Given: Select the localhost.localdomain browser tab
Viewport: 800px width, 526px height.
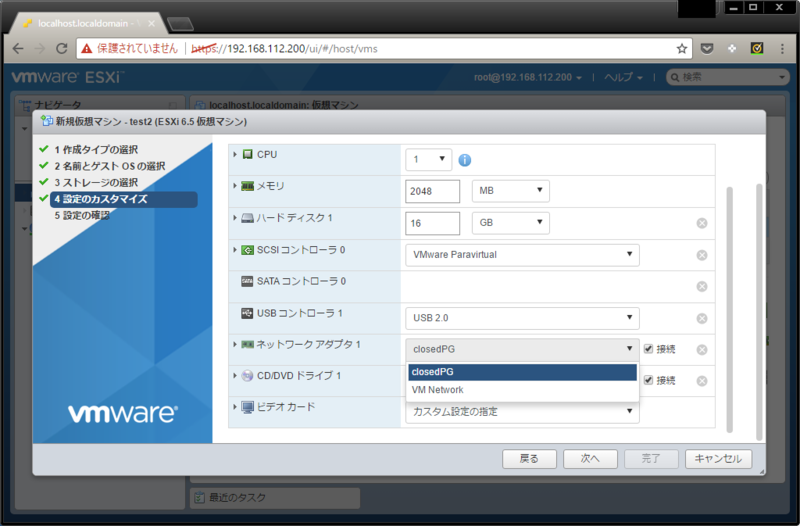Looking at the screenshot, I should (86, 23).
